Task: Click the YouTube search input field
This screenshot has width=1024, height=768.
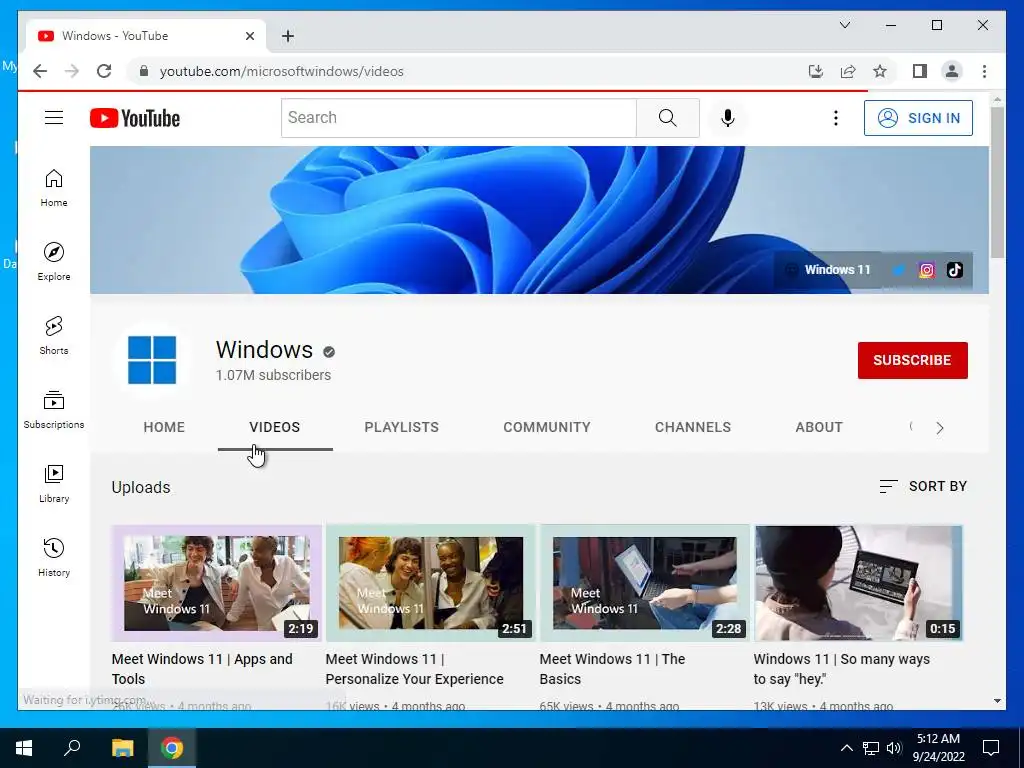Action: click(458, 118)
